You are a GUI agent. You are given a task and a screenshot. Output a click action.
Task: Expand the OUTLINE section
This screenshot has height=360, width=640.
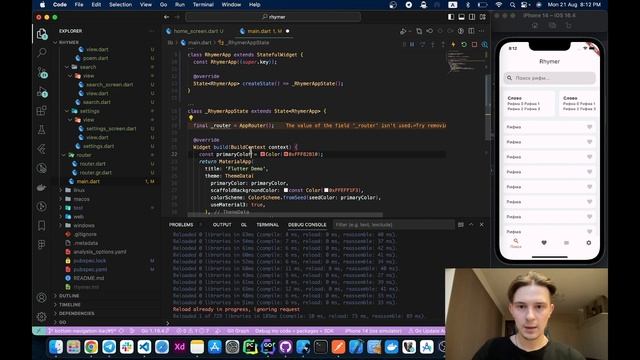pos(69,296)
